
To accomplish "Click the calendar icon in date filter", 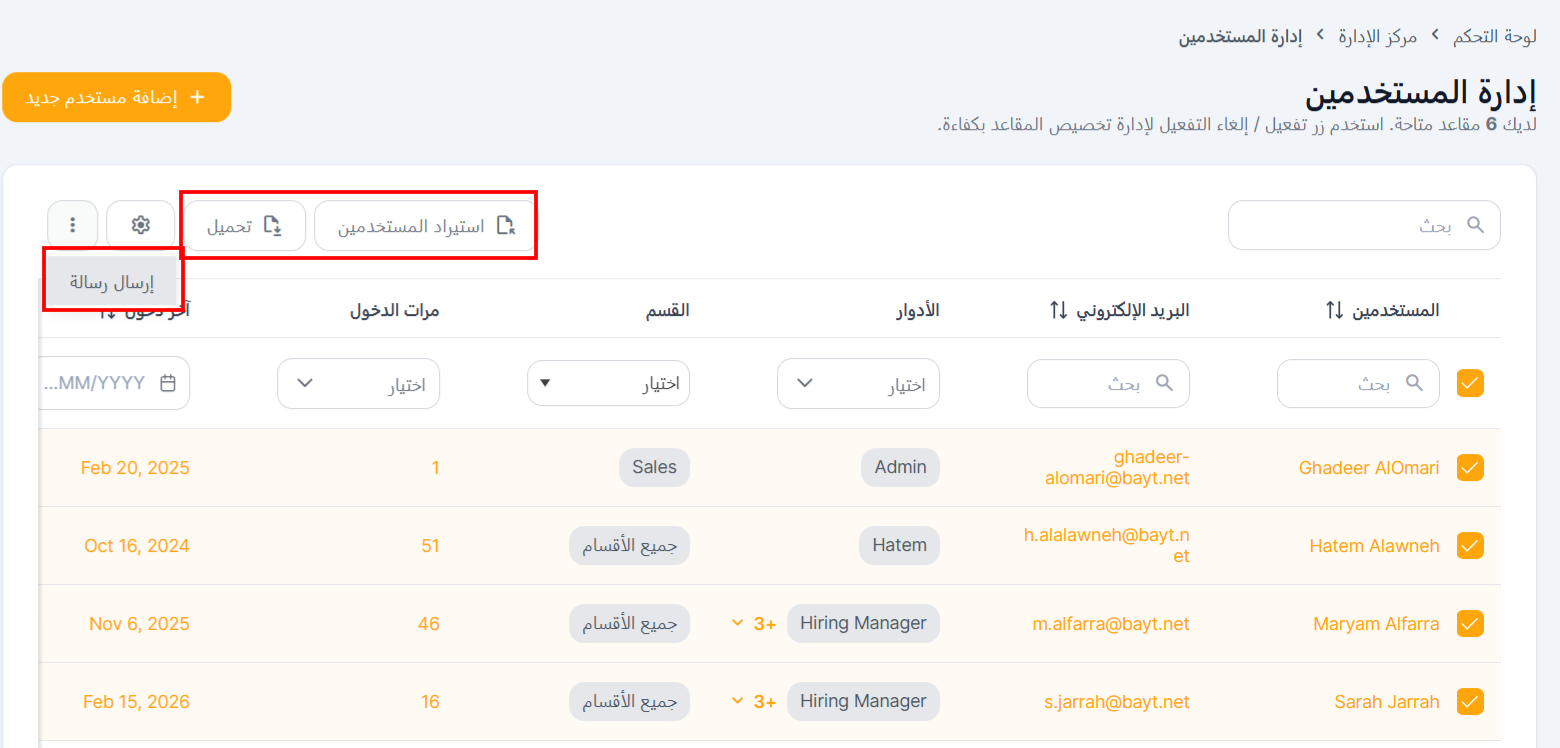I will pyautogui.click(x=168, y=383).
